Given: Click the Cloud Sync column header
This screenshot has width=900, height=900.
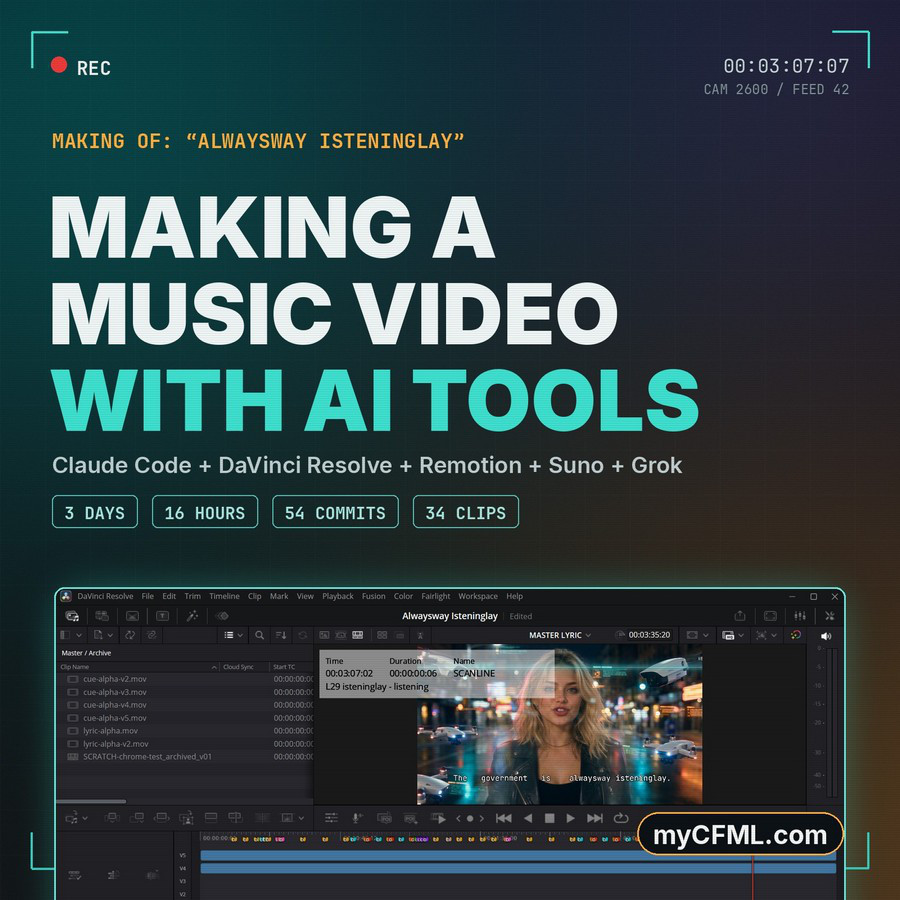Looking at the screenshot, I should [238, 667].
